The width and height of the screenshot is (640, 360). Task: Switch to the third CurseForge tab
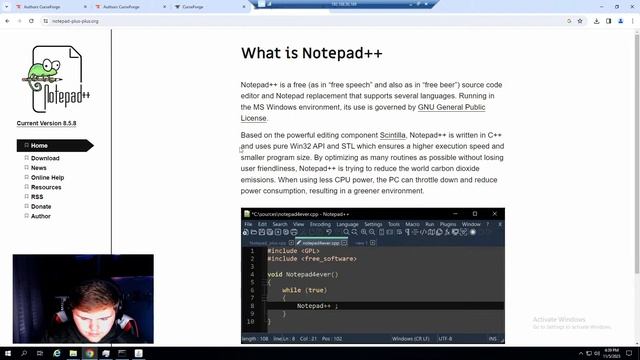click(x=208, y=7)
